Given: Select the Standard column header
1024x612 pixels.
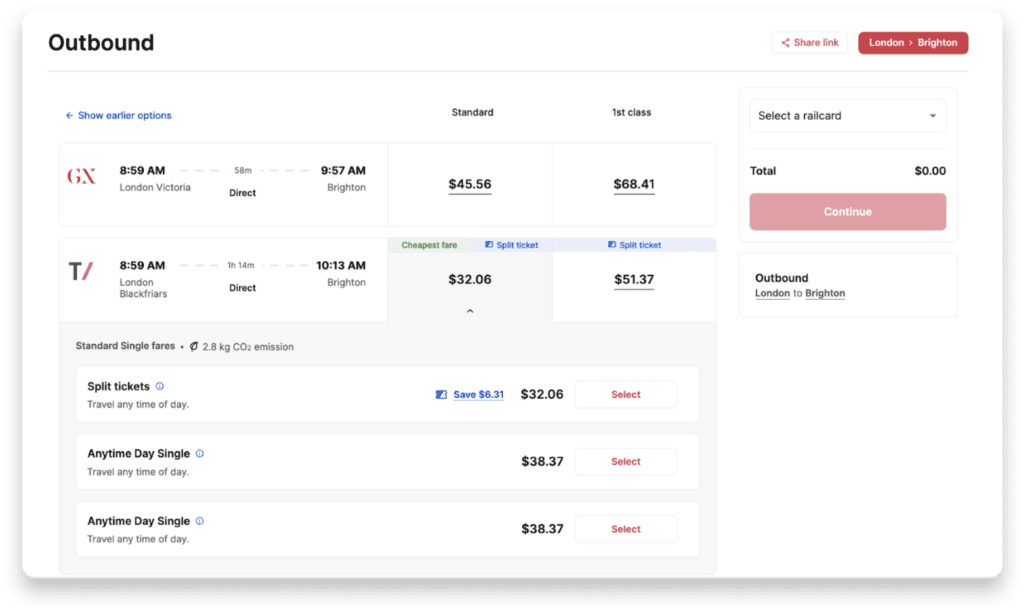Looking at the screenshot, I should pyautogui.click(x=472, y=112).
